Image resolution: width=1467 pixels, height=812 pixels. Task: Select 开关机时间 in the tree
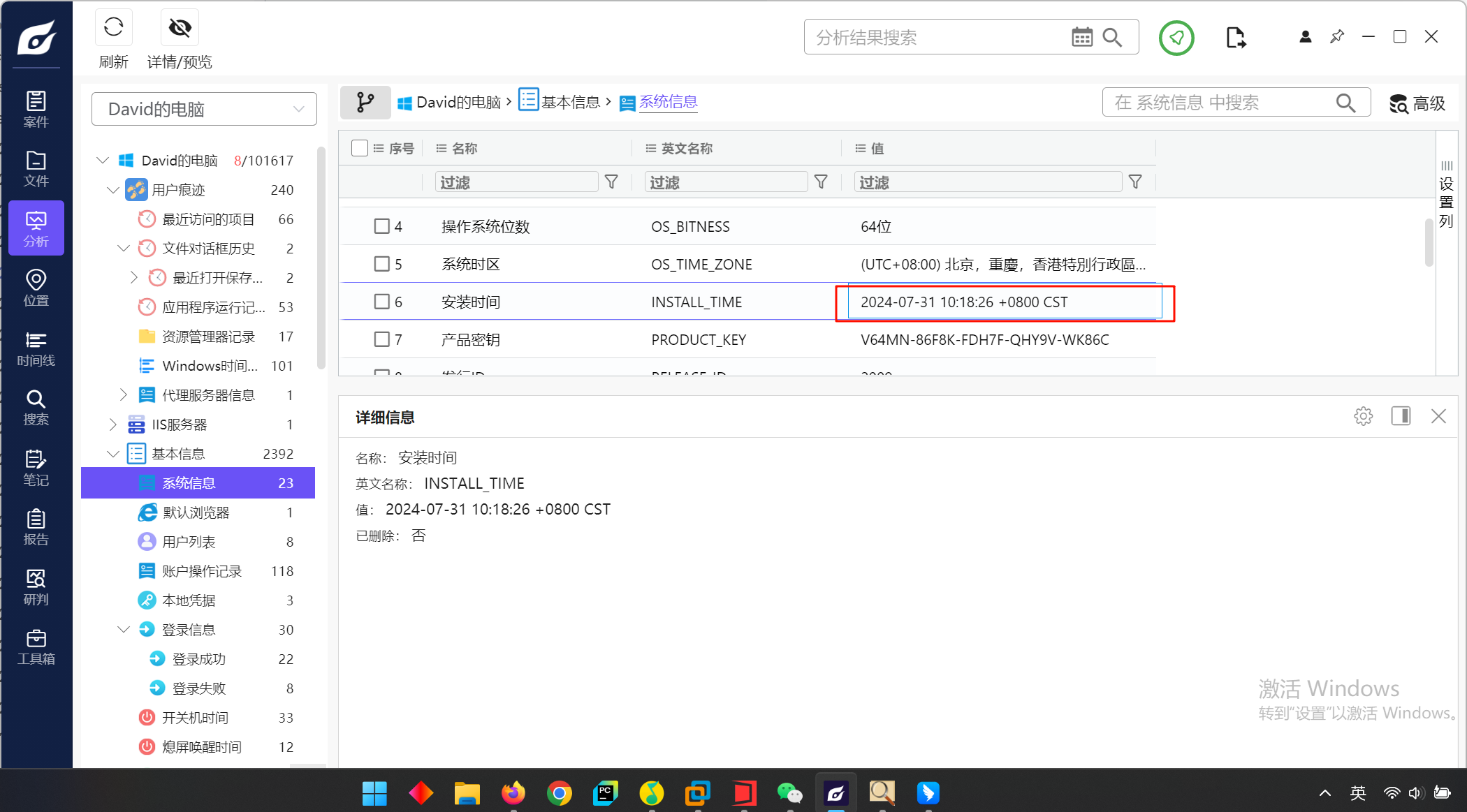point(195,718)
